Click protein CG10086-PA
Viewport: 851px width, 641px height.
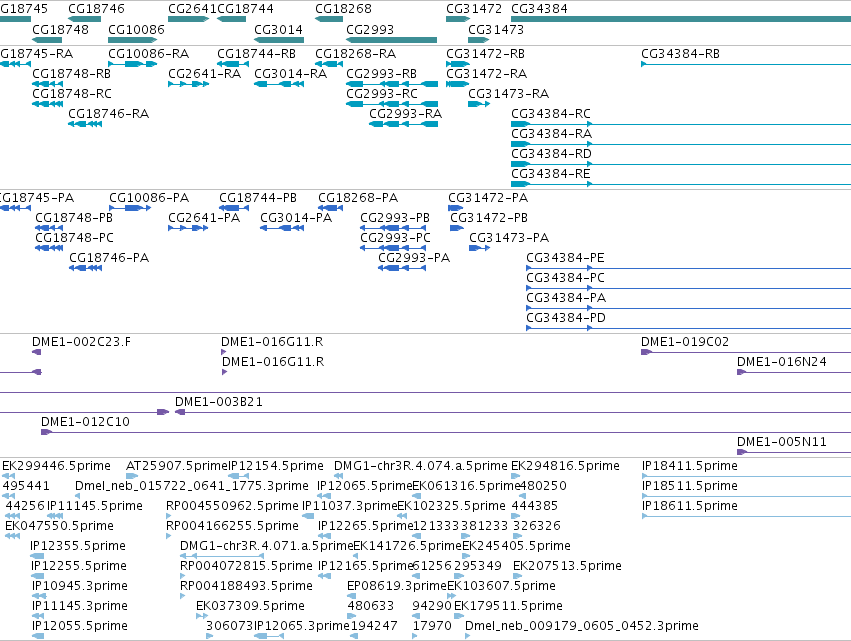[130, 208]
